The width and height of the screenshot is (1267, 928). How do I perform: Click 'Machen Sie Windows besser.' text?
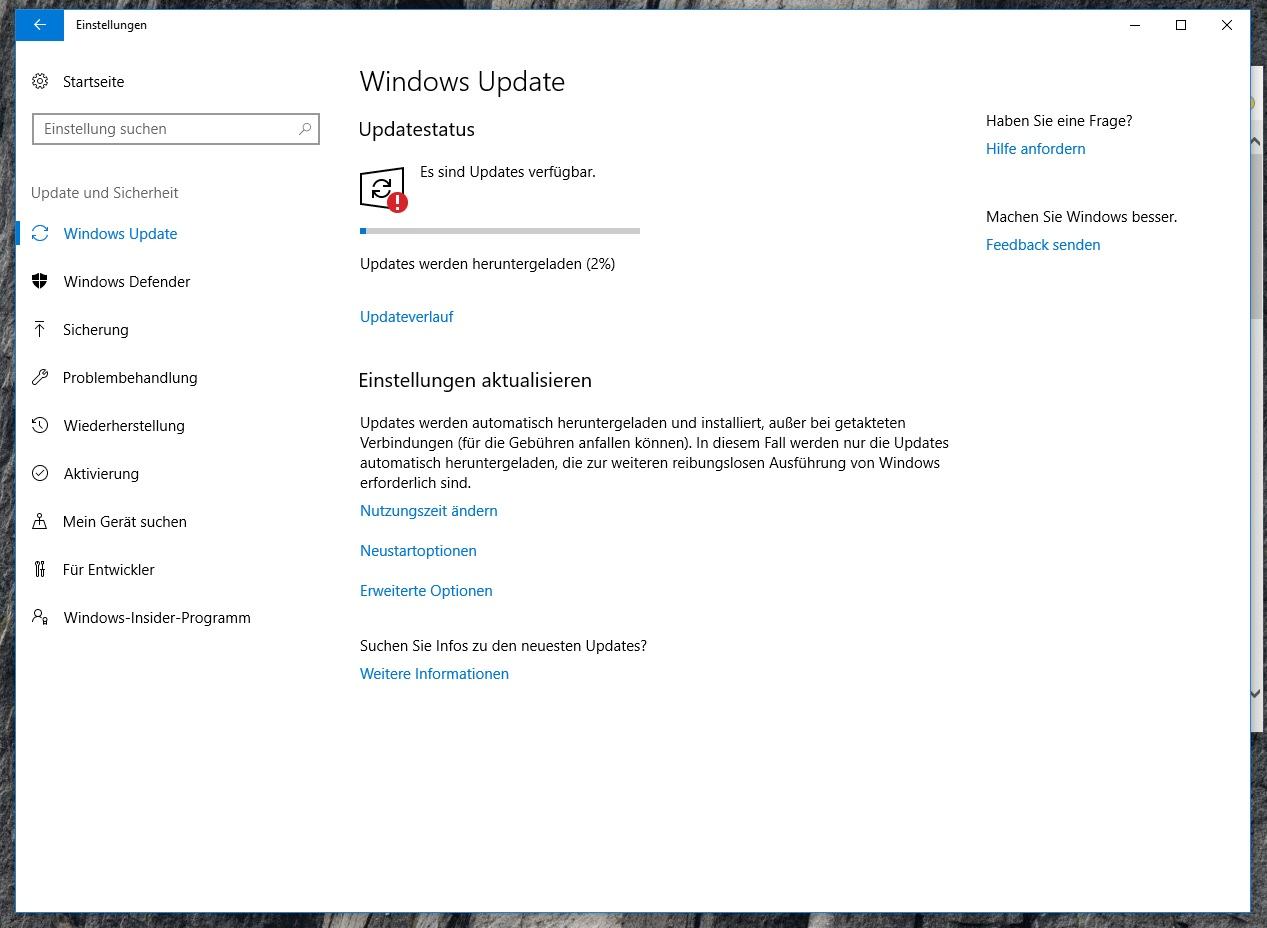1081,217
